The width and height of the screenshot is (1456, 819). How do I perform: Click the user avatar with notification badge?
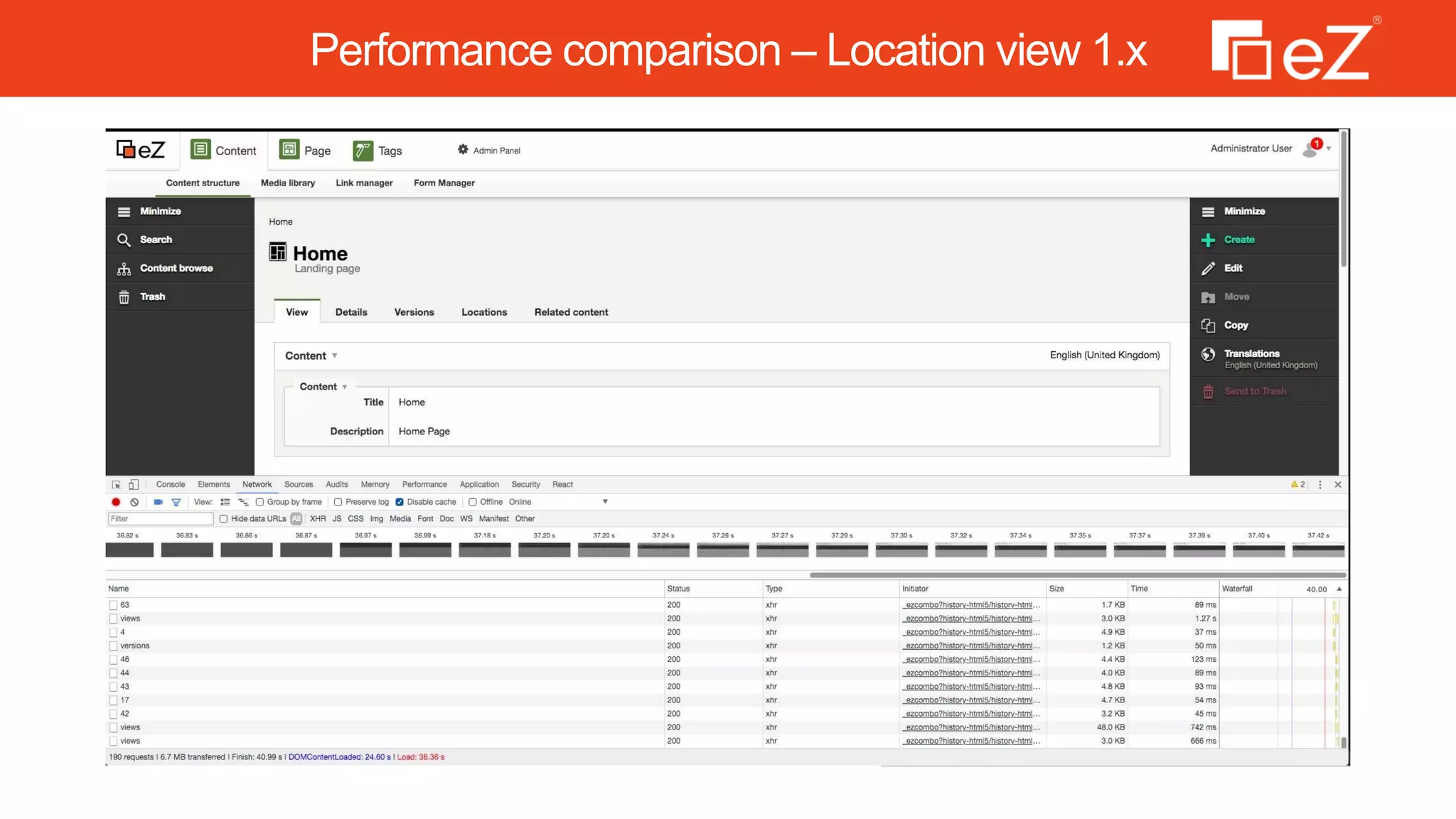pos(1312,148)
